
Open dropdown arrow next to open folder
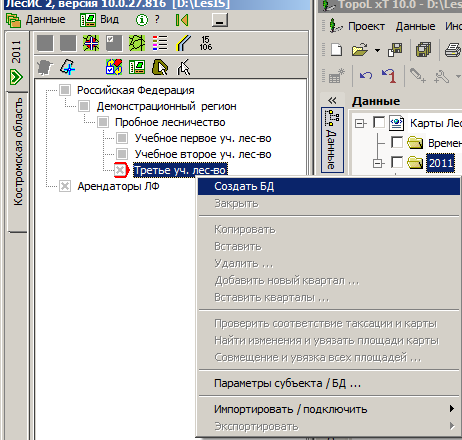(x=377, y=51)
